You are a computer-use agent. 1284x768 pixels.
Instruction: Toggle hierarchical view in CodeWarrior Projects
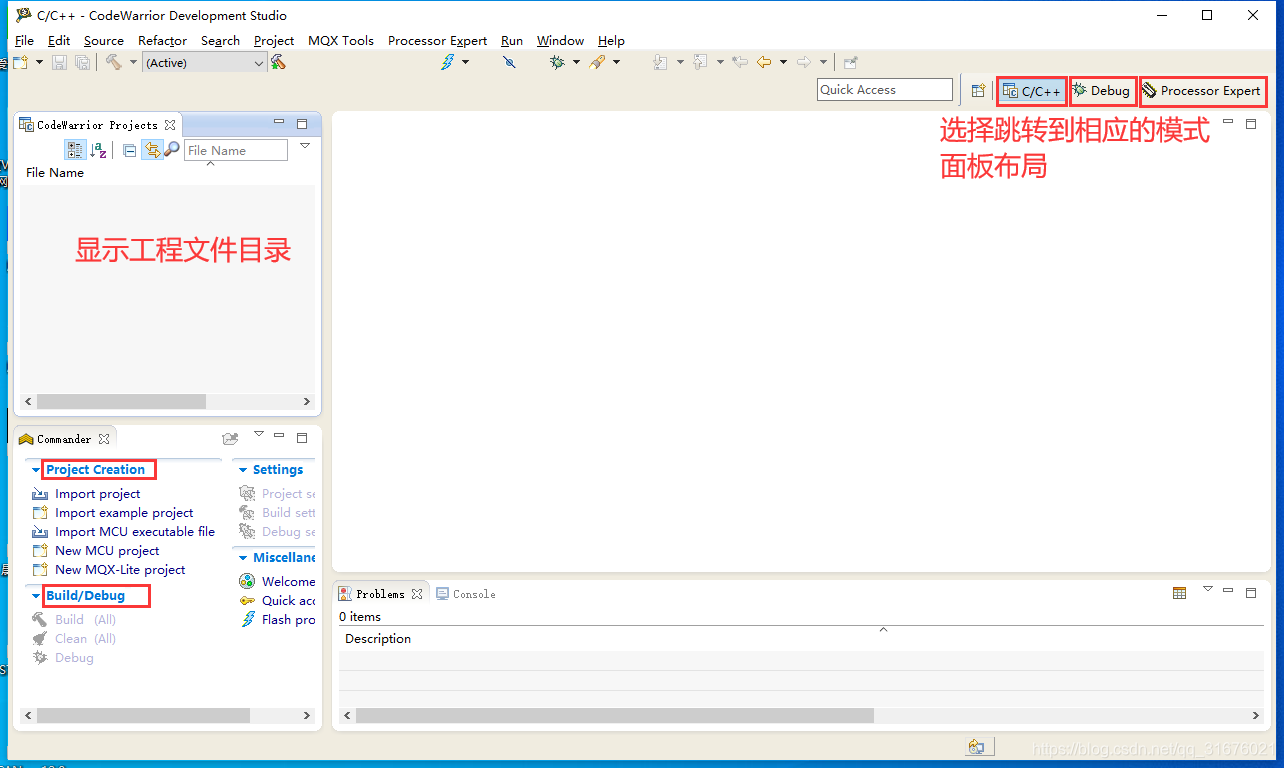click(75, 150)
